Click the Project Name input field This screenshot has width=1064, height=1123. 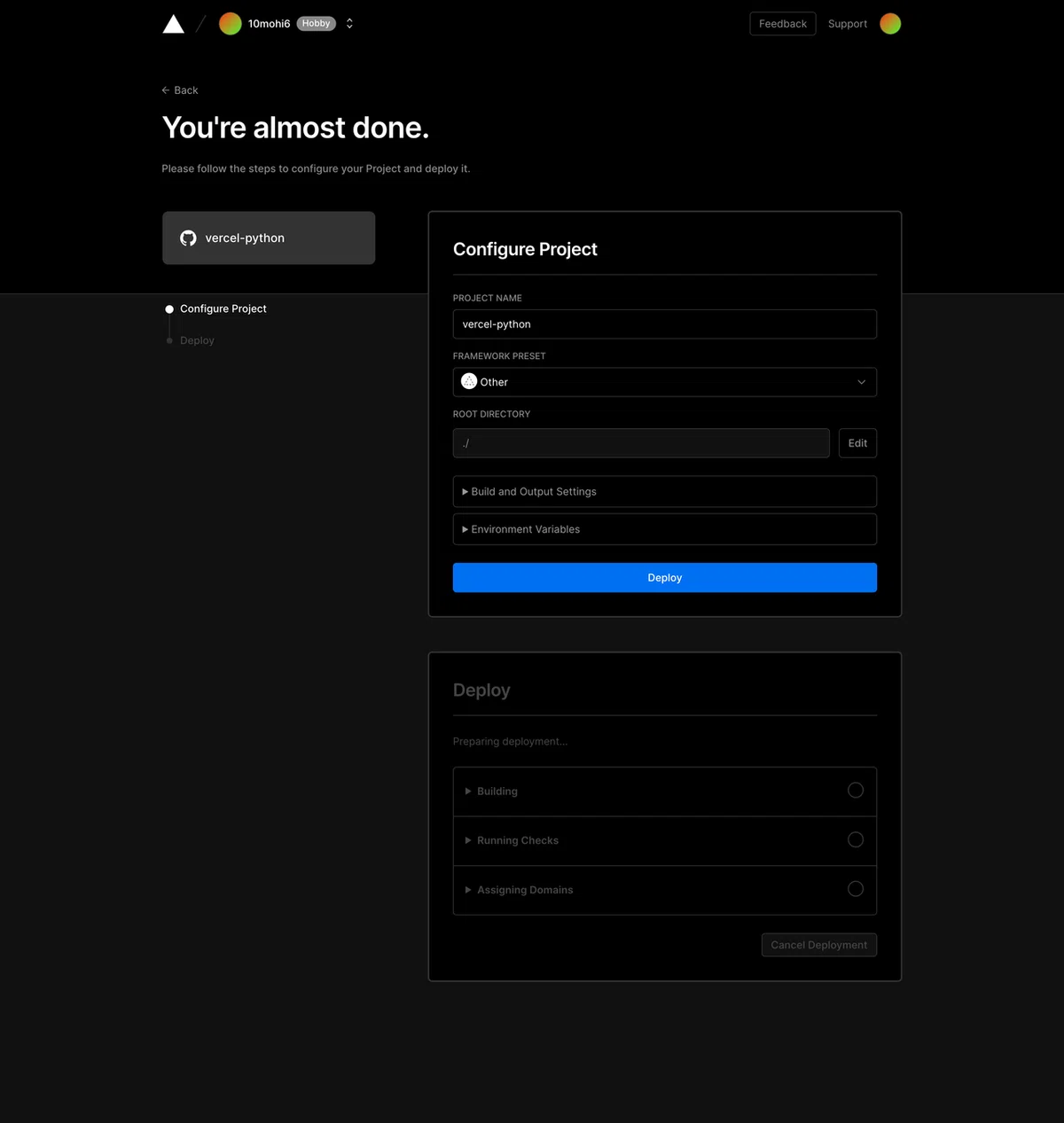pyautogui.click(x=665, y=324)
